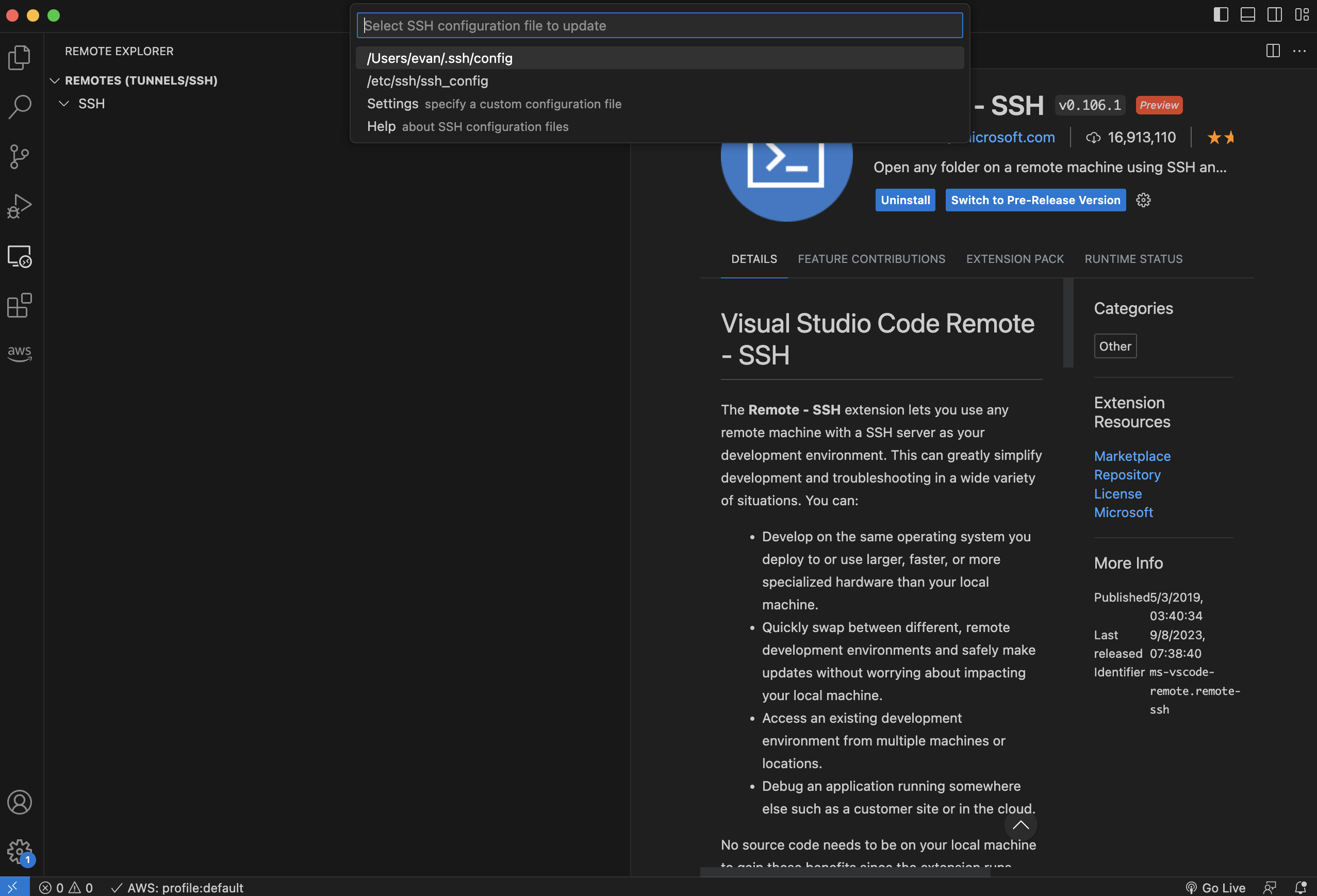Open the Extensions view
Image resolution: width=1317 pixels, height=896 pixels.
(x=19, y=306)
